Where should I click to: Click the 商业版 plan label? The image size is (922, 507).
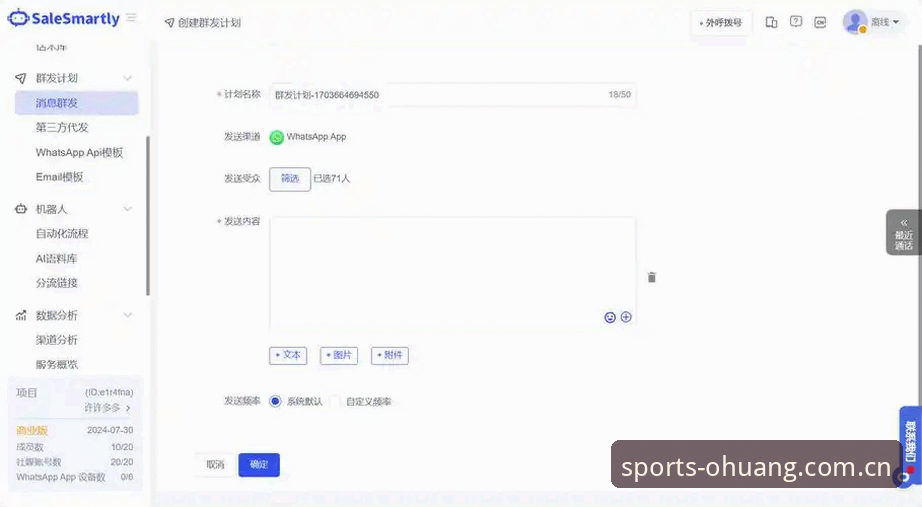32,431
